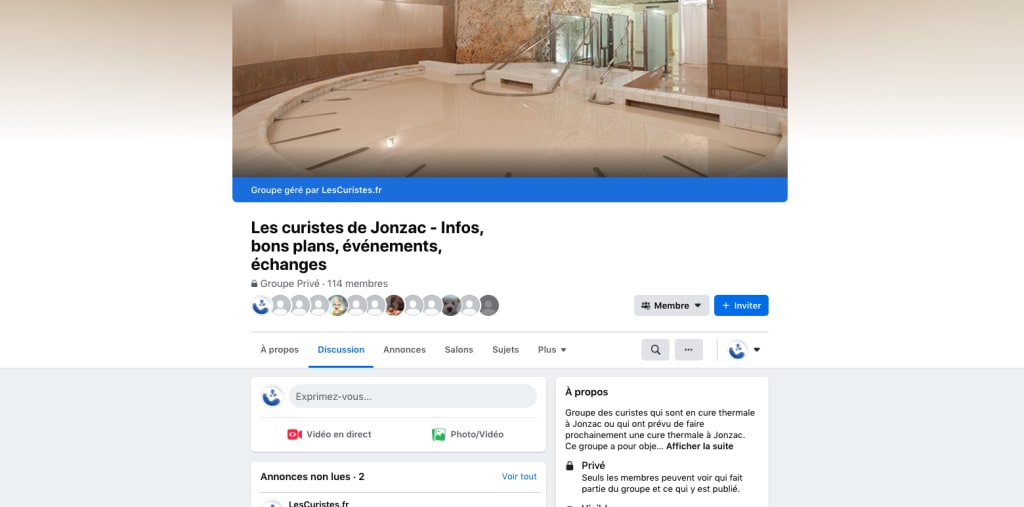Click the last dark grey member avatar
The height and width of the screenshot is (507, 1024).
(x=488, y=305)
